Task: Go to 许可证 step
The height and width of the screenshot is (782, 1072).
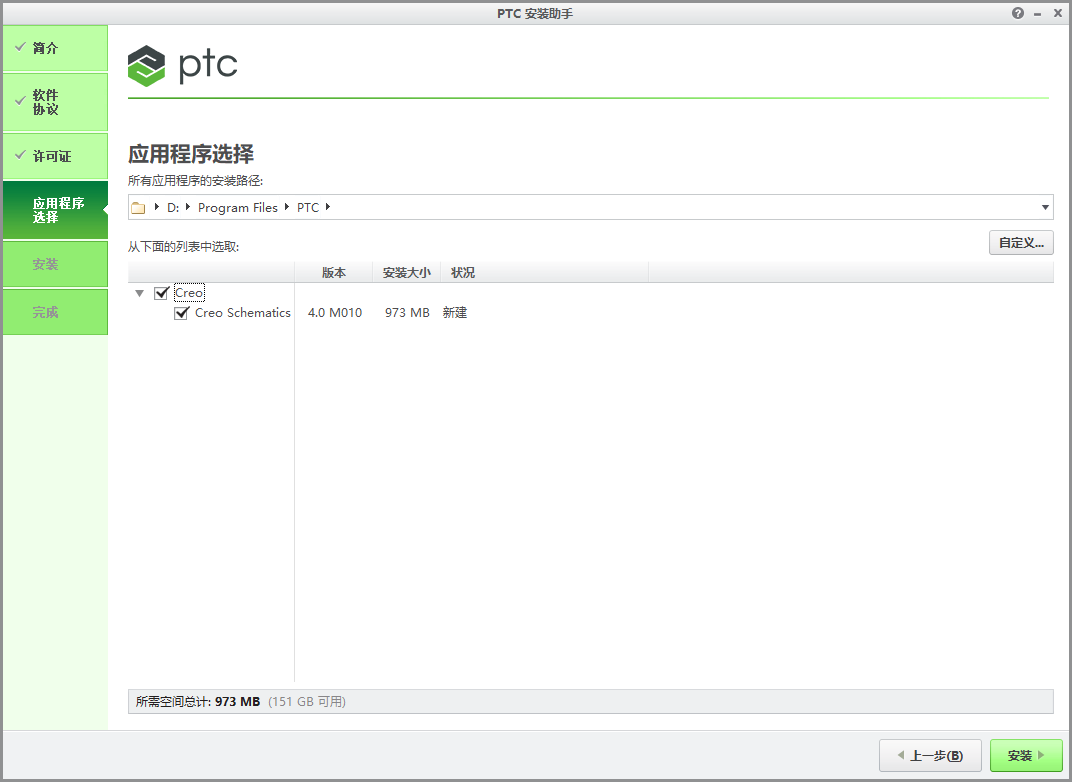Action: coord(55,156)
